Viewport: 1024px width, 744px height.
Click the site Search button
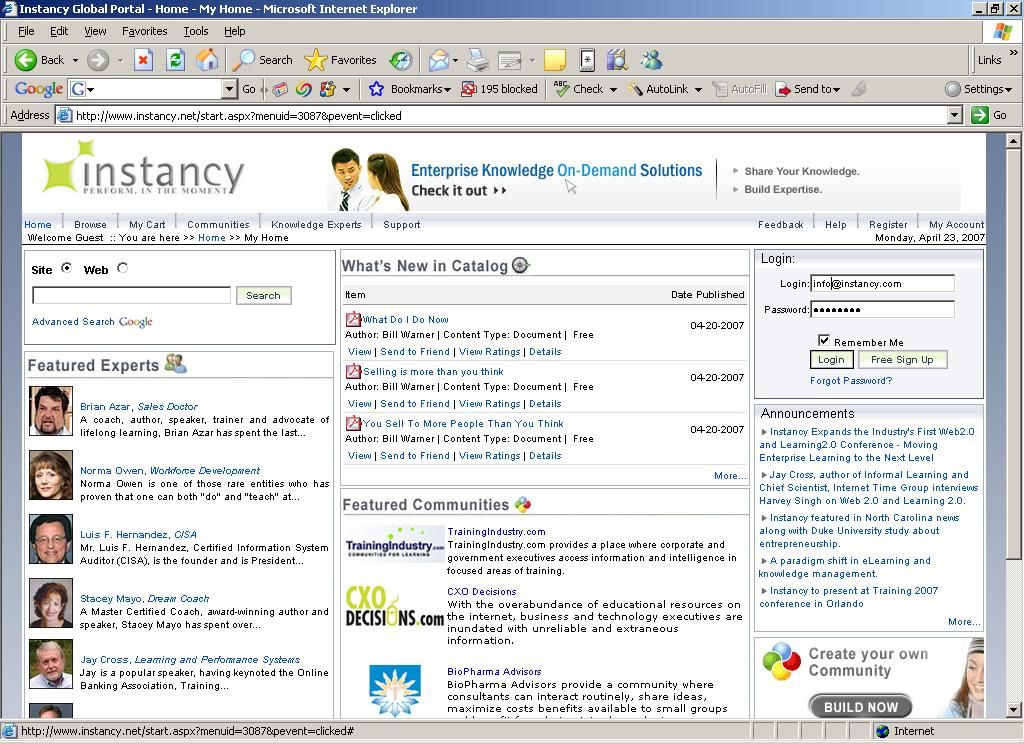click(263, 295)
